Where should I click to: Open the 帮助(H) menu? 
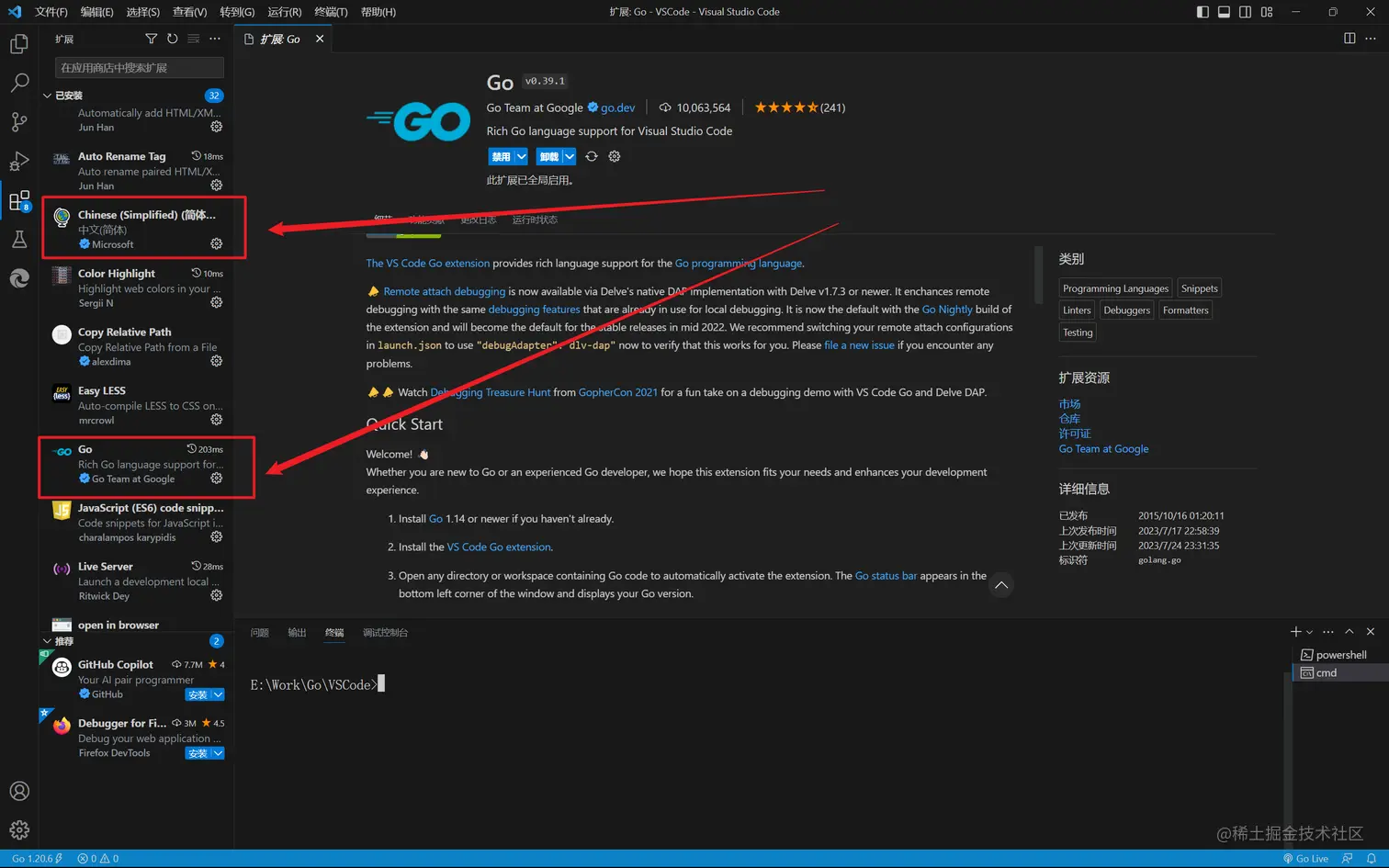coord(378,12)
